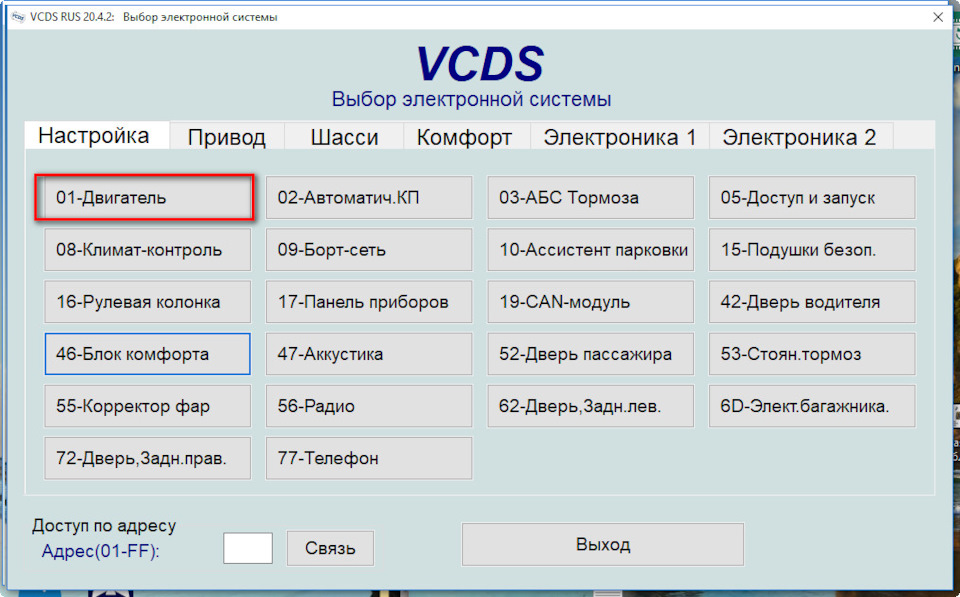Select 05-Доступ и запуск module

[811, 197]
